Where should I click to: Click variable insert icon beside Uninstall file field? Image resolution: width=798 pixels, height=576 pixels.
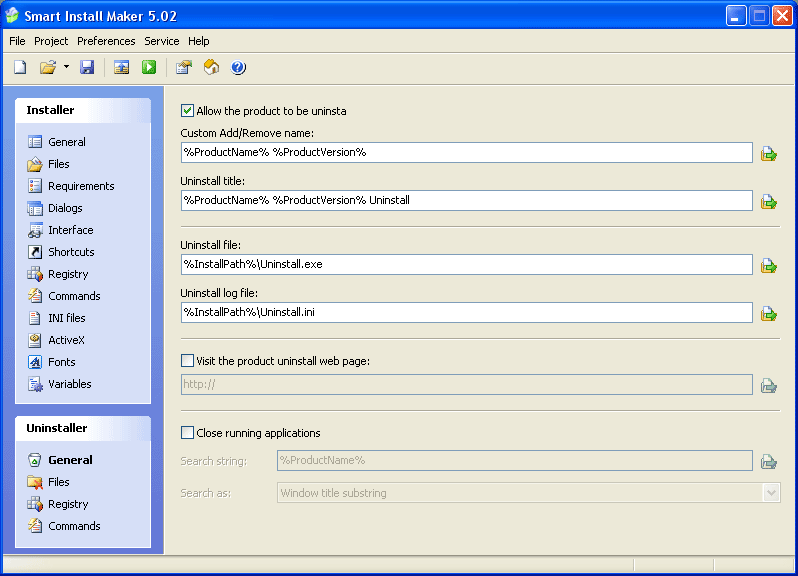[x=768, y=265]
